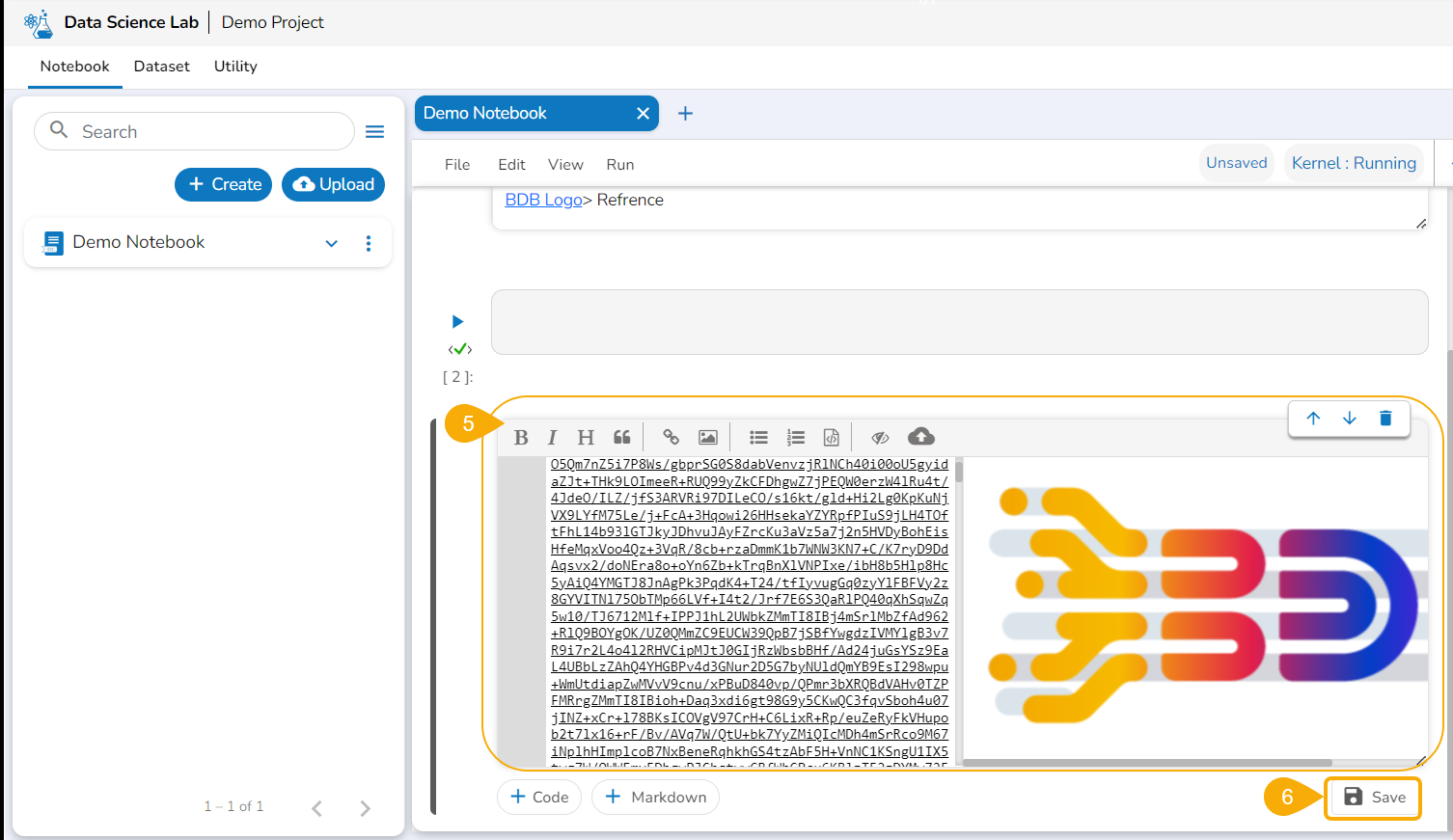Add a numbered list
Screen dimensions: 1453x840
tap(796, 438)
